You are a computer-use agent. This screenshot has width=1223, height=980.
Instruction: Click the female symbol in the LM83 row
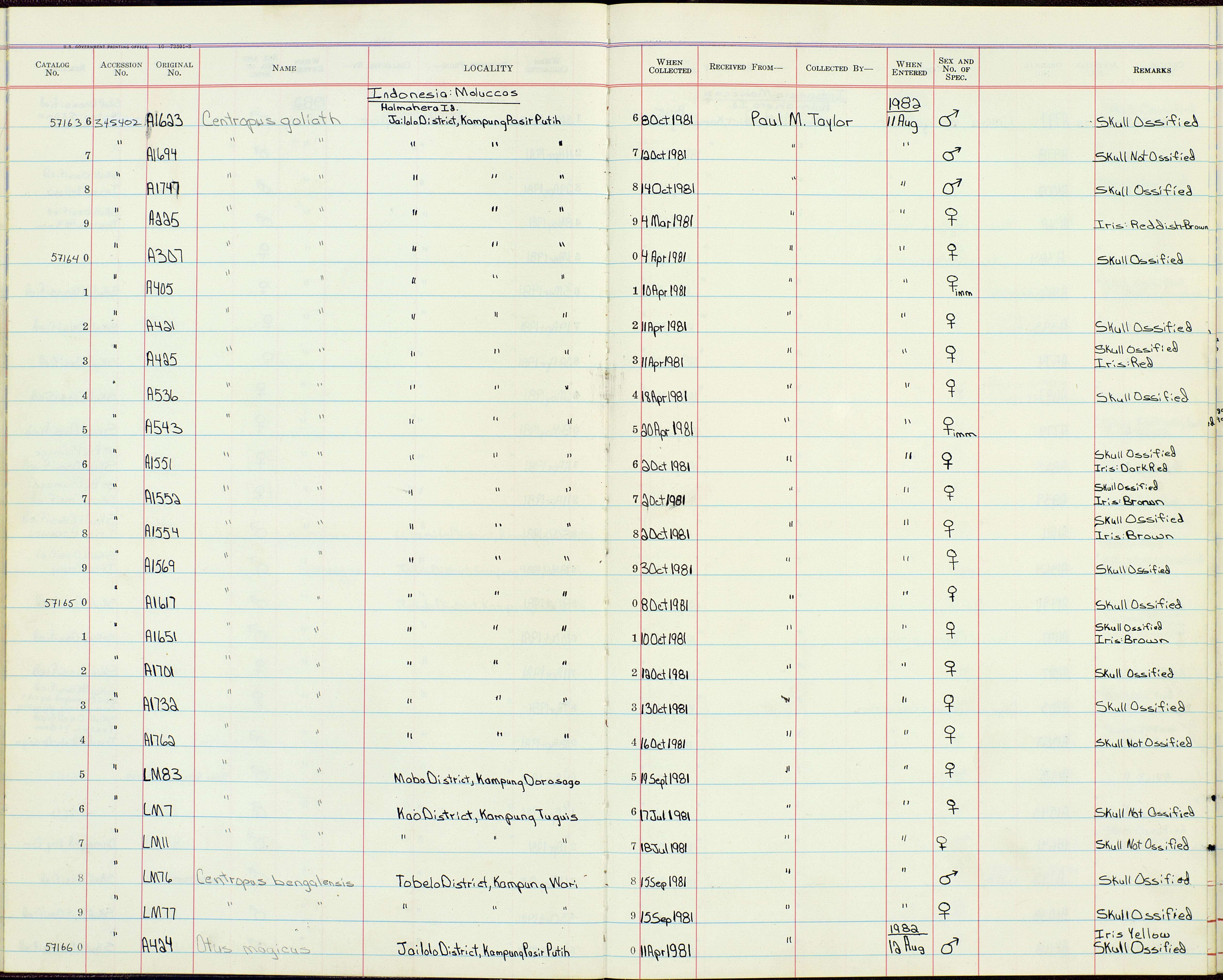950,770
